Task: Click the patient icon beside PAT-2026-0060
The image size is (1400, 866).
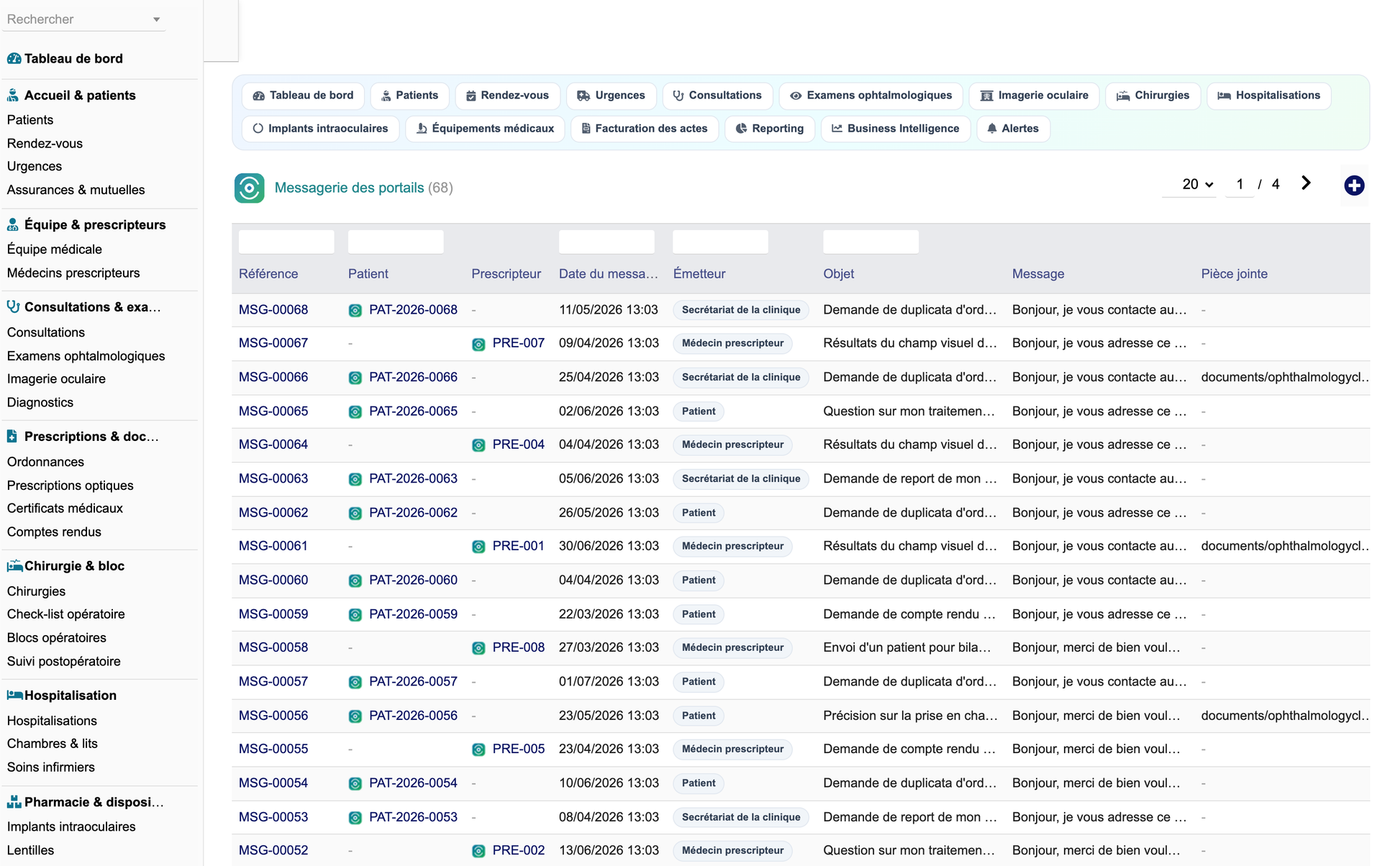Action: (355, 581)
